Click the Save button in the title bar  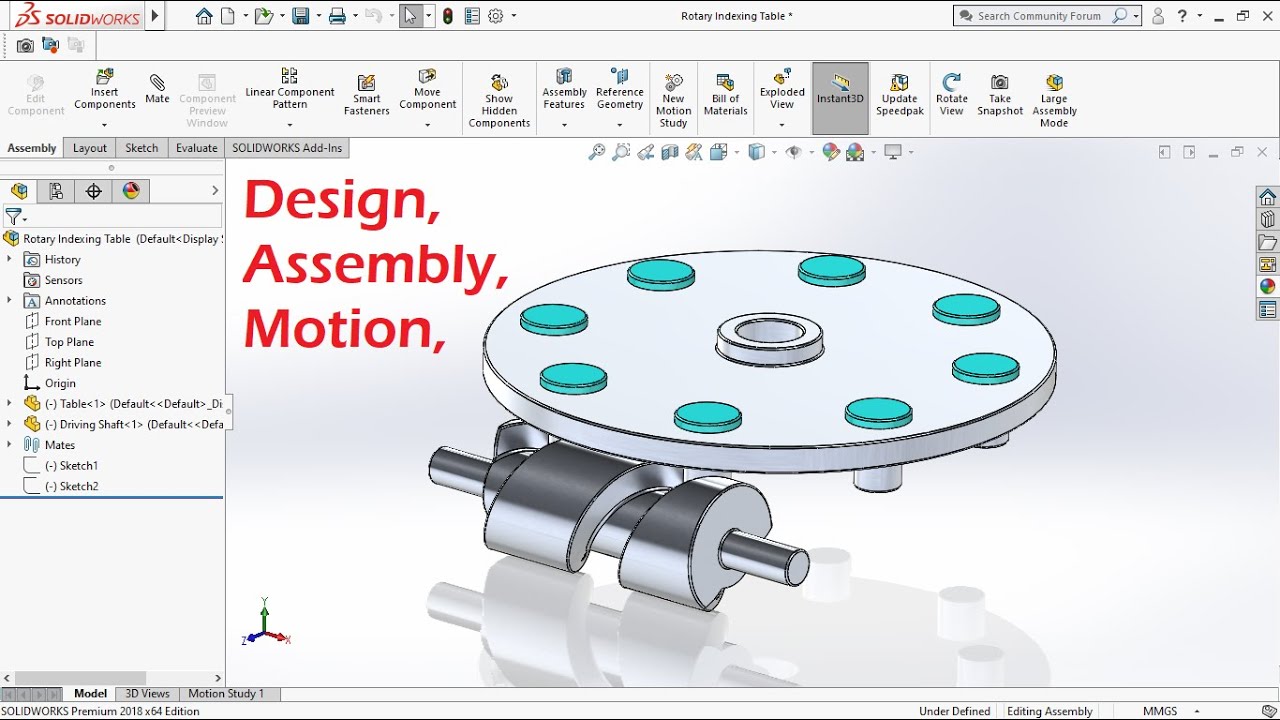coord(300,16)
